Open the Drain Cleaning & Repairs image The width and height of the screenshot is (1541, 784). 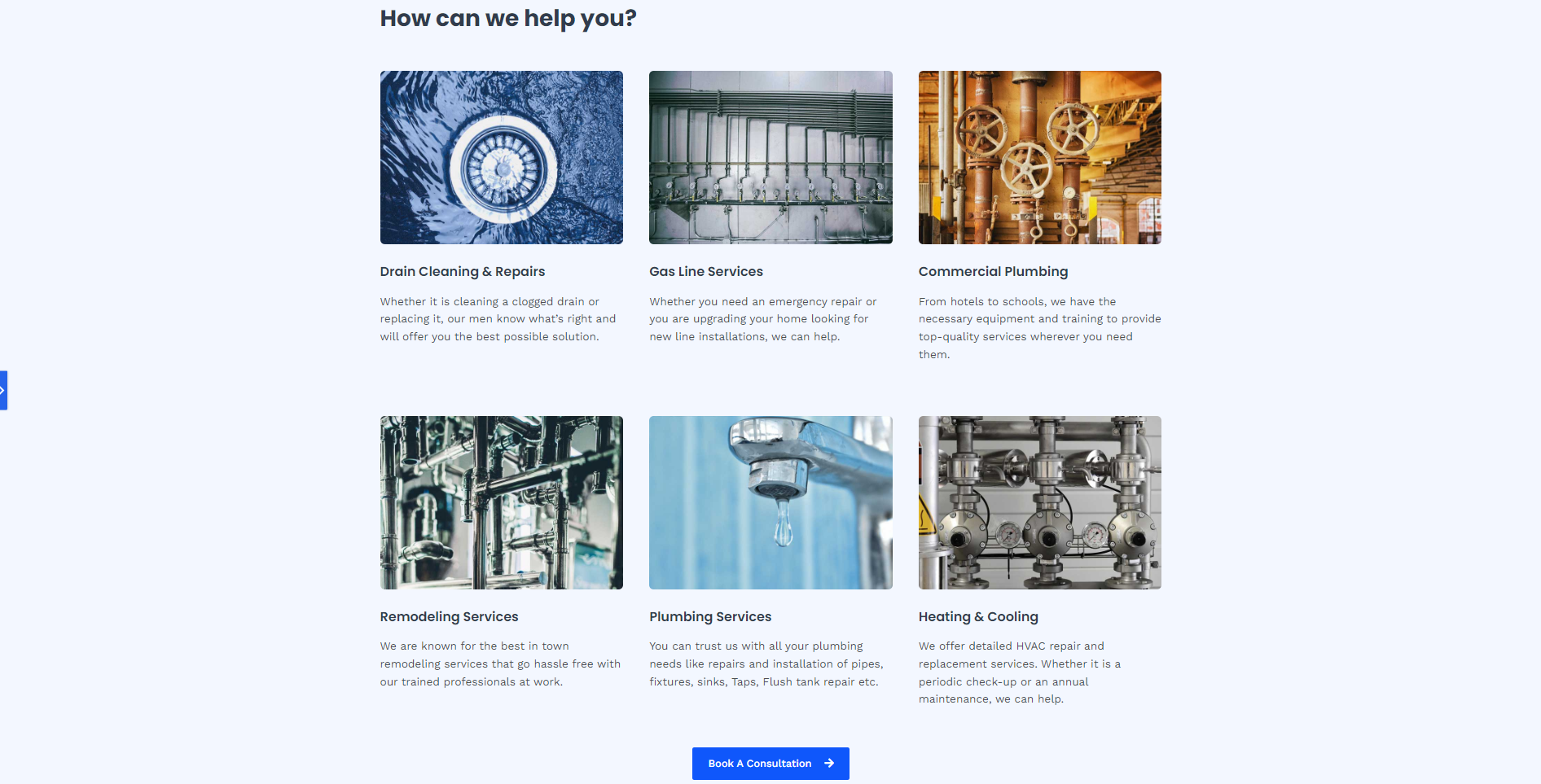pos(502,157)
